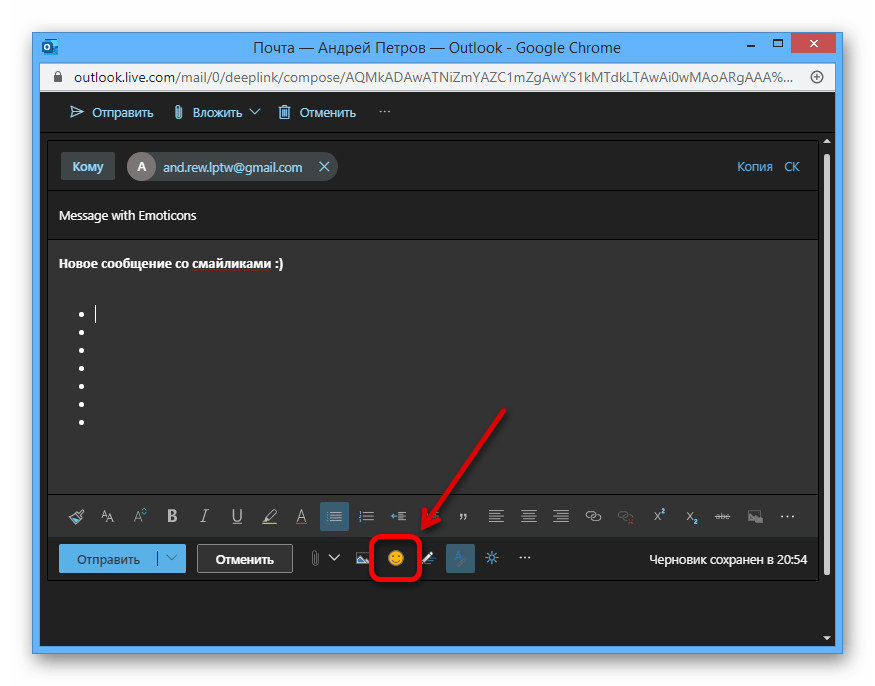Viewport: 875px width, 686px height.
Task: Choose the text highlight color
Action: click(269, 516)
